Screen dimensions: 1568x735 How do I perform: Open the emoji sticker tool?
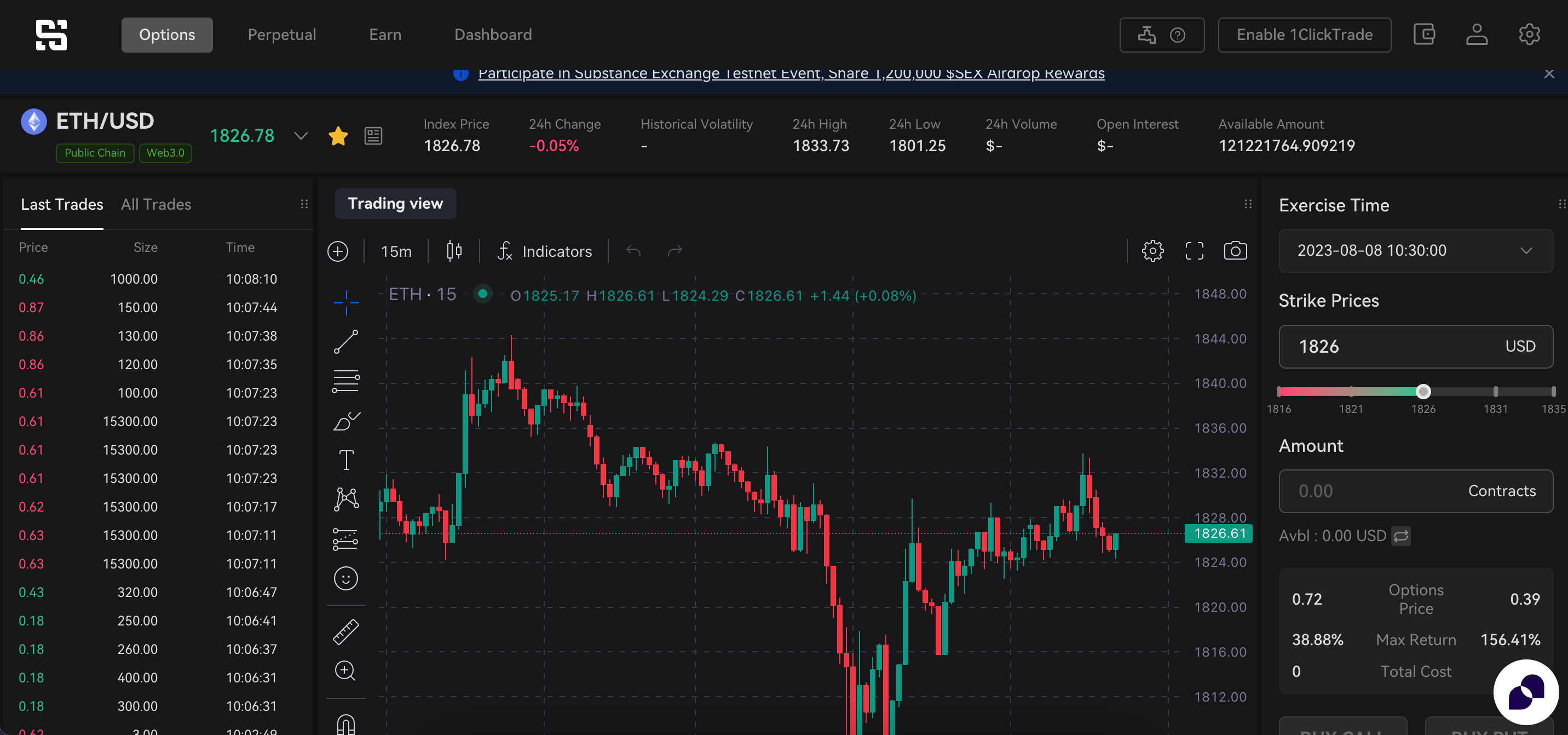(x=346, y=578)
